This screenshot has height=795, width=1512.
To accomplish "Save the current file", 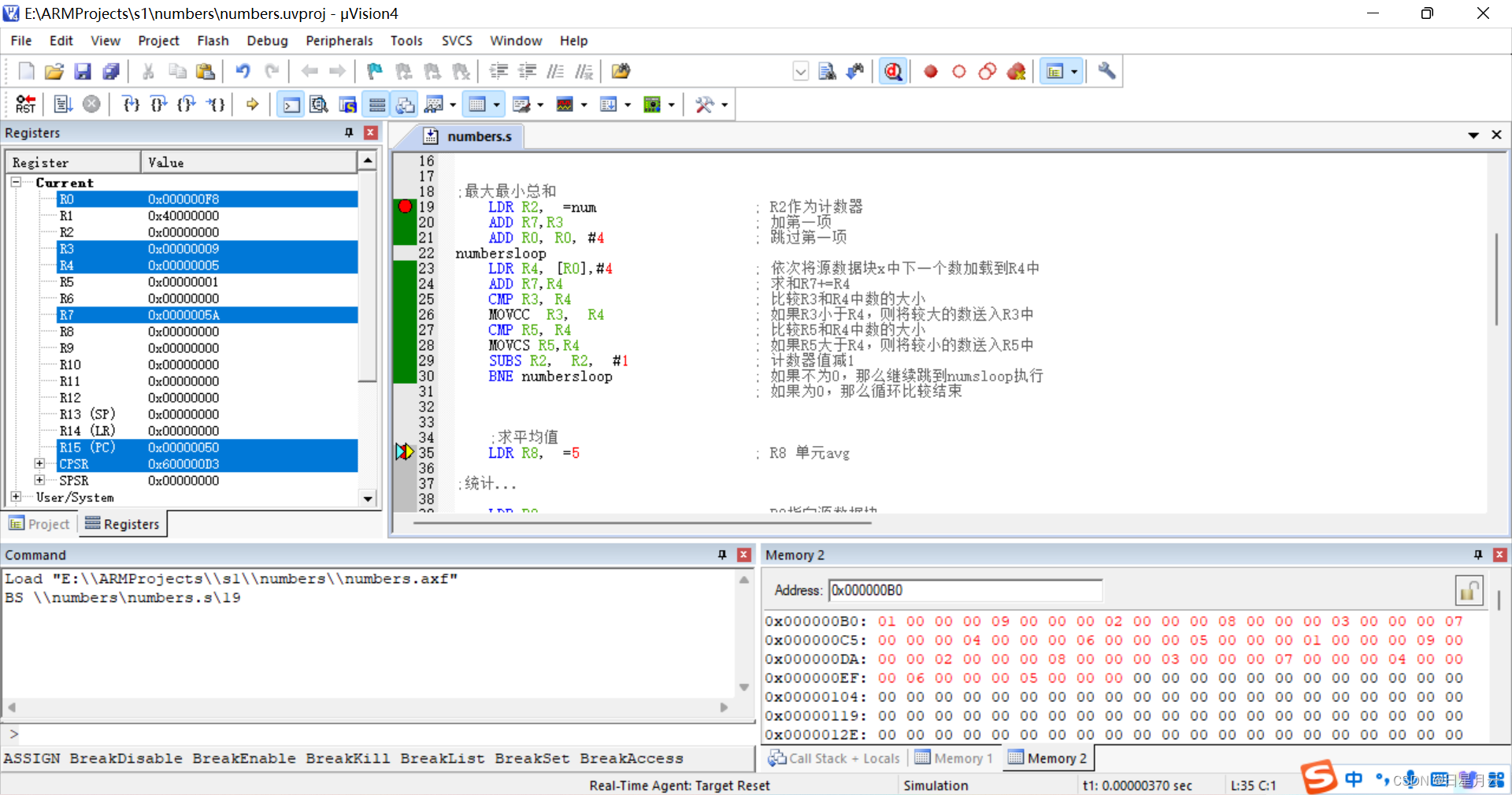I will tap(83, 72).
